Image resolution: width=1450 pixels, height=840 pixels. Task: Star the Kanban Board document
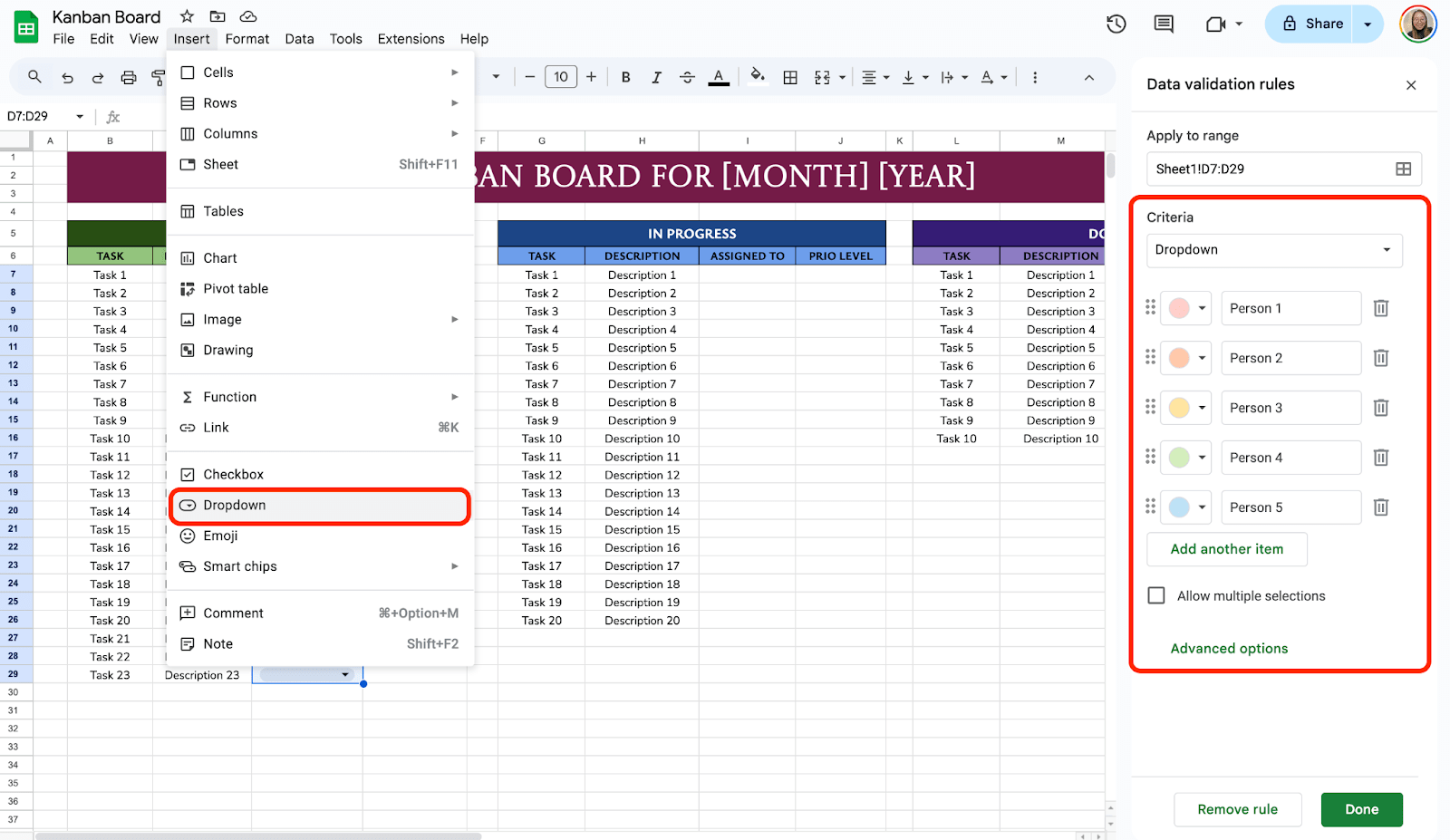(x=187, y=16)
